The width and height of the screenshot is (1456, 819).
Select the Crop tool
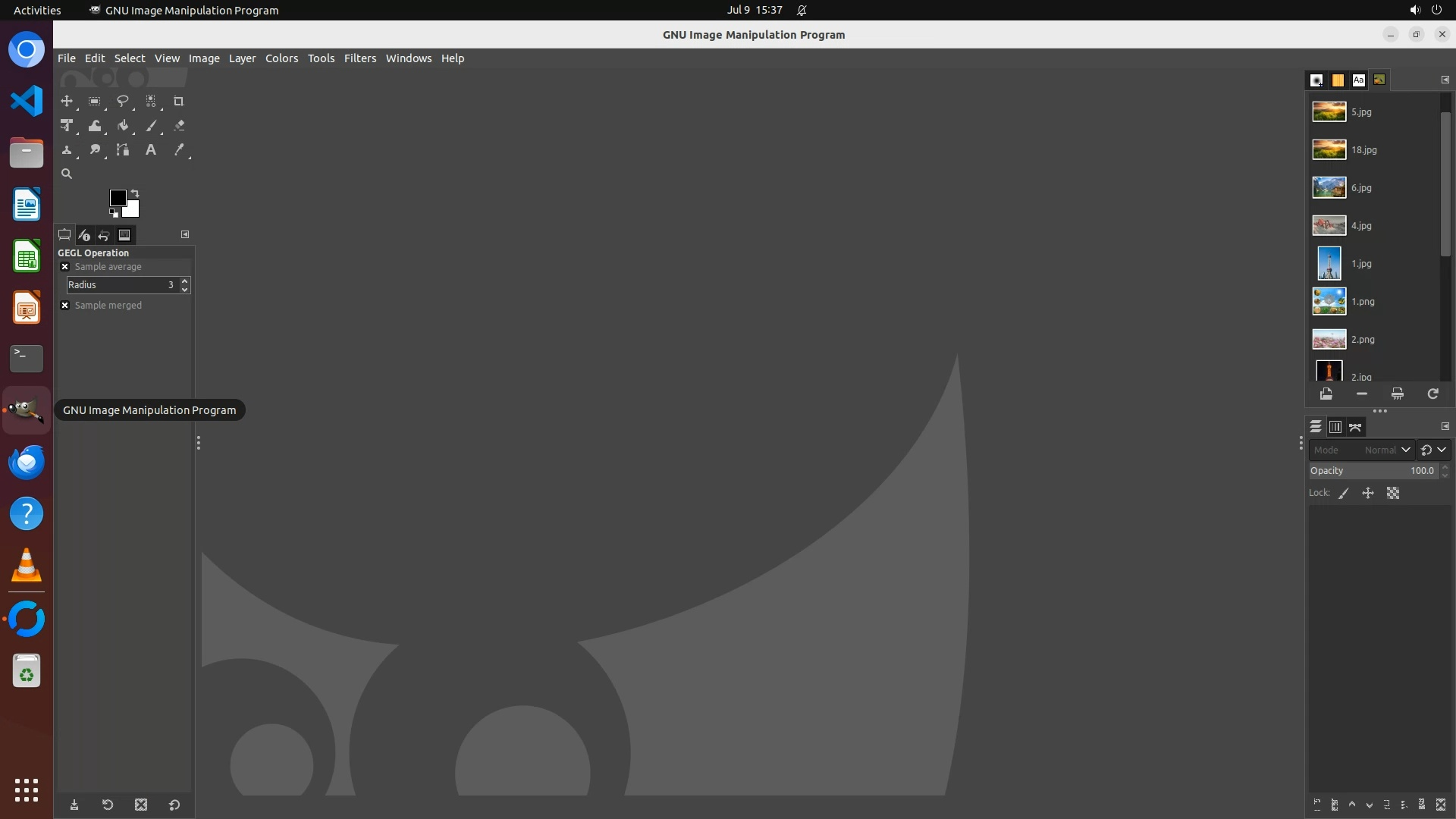click(x=178, y=101)
